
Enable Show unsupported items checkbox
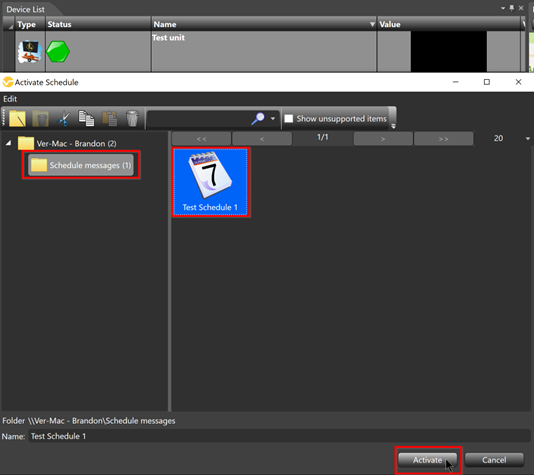coord(289,118)
